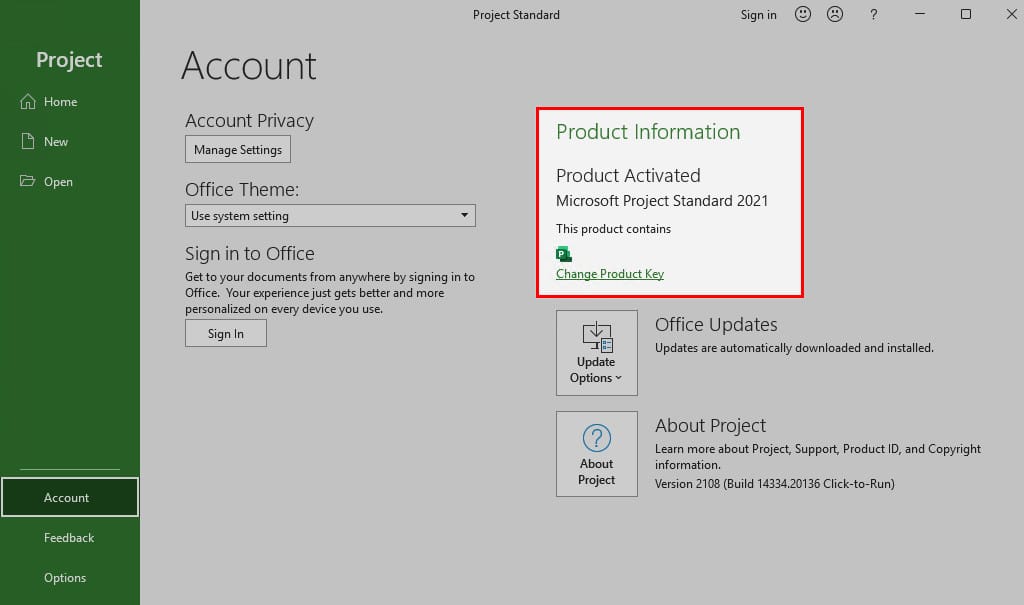
Task: Open Feedback from the sidebar
Action: 69,538
